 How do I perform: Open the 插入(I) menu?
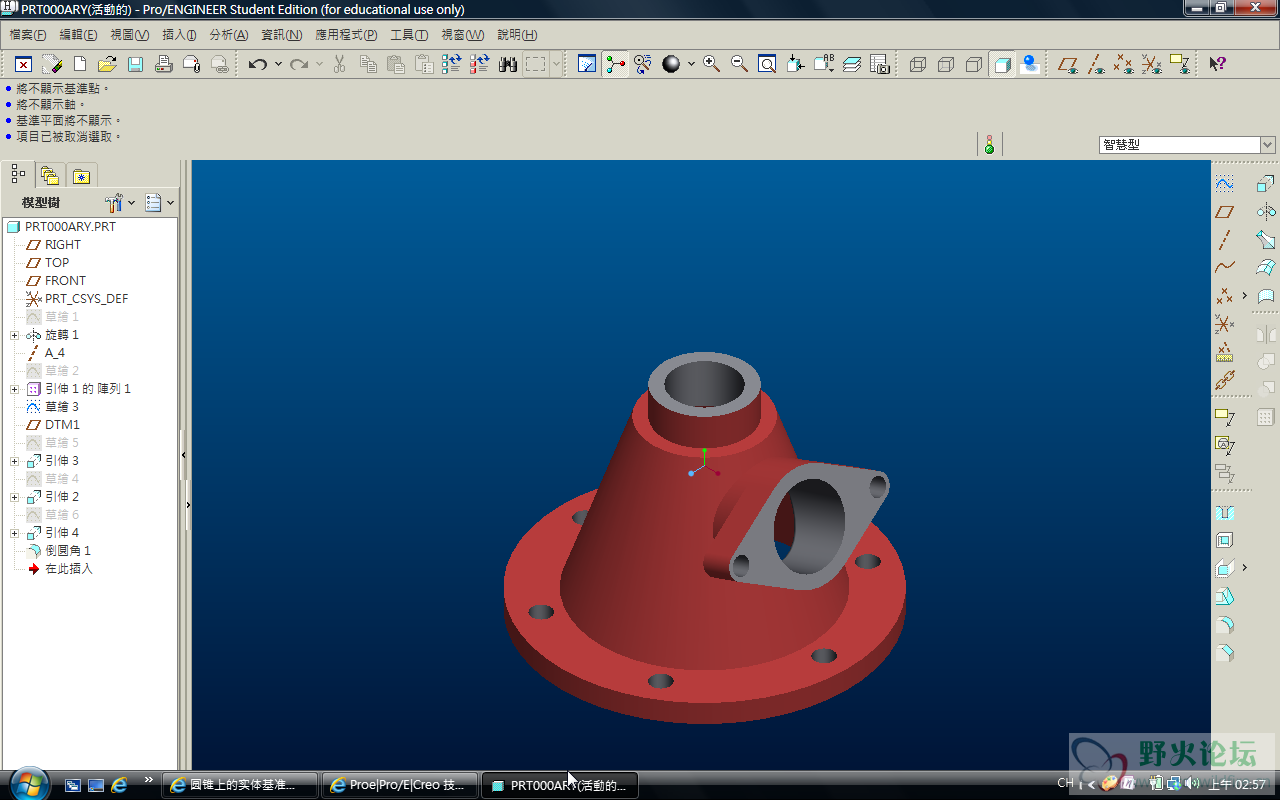(x=179, y=35)
